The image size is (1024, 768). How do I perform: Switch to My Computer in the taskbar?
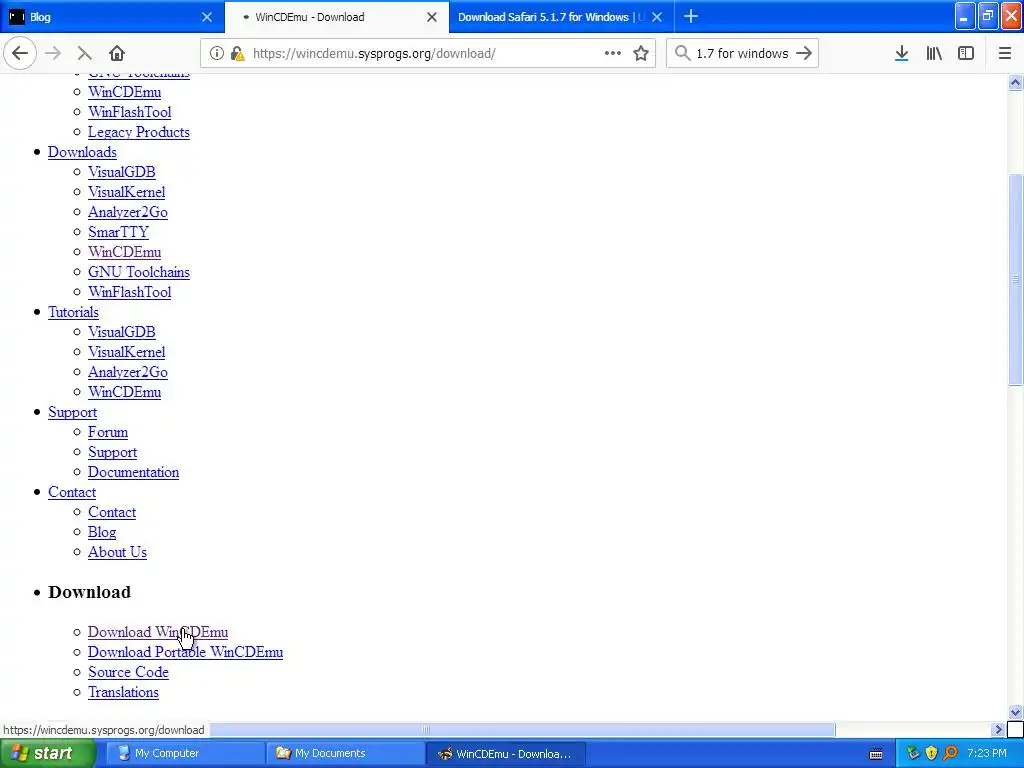pyautogui.click(x=185, y=754)
